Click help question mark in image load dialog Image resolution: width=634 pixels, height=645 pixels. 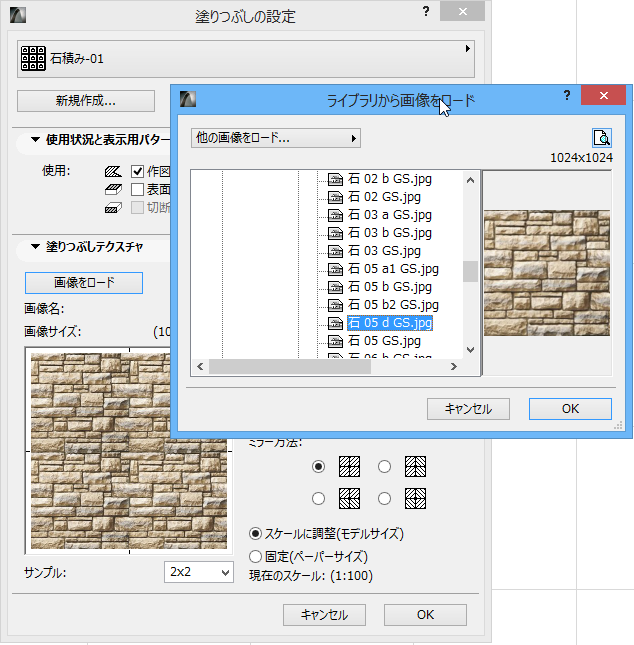point(567,95)
